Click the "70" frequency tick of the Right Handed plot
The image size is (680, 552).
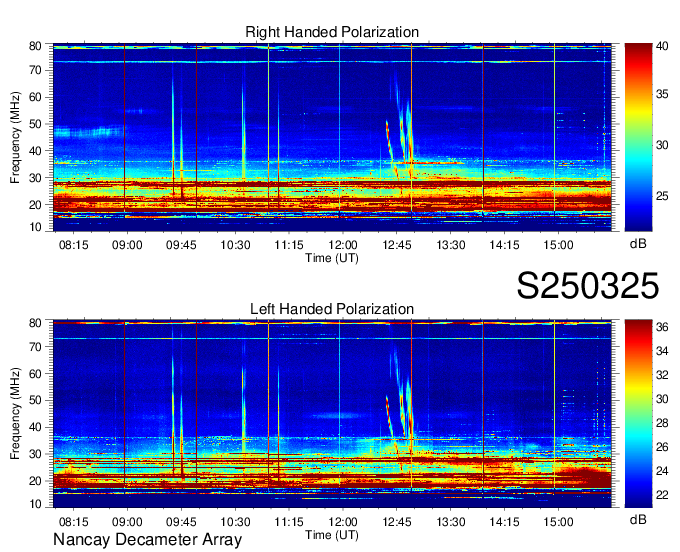point(35,70)
